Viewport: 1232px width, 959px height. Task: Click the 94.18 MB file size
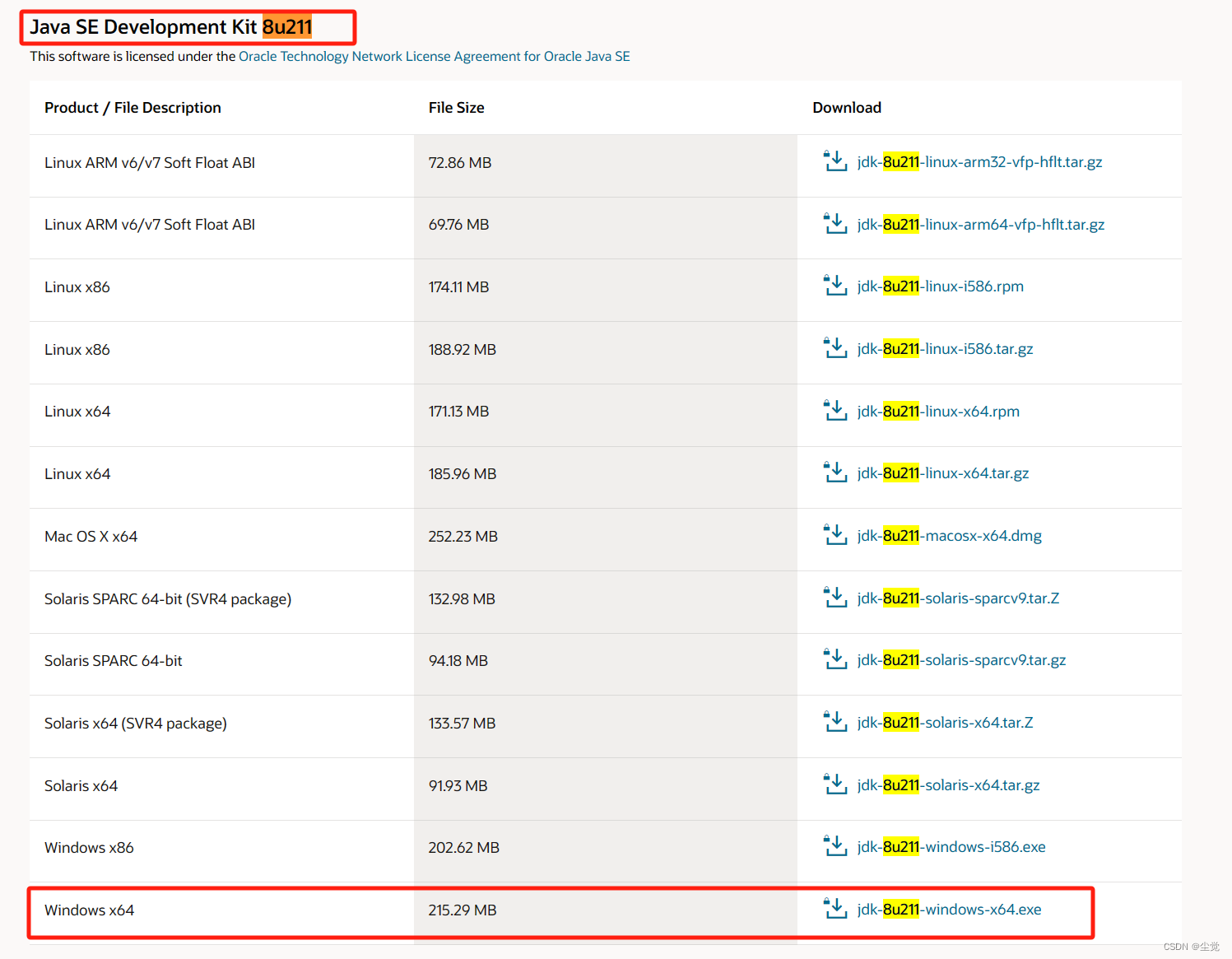click(x=458, y=661)
